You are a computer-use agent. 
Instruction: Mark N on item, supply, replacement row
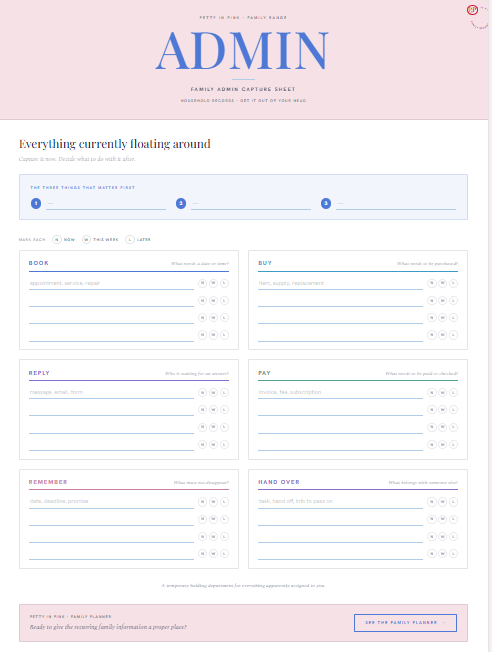432,283
